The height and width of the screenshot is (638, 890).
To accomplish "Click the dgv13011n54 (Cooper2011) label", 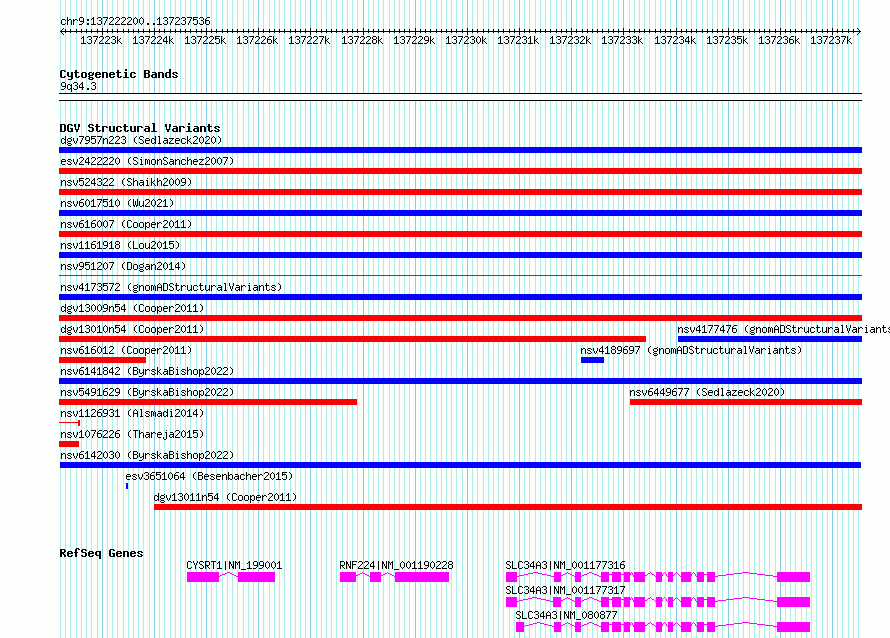I will click(225, 497).
